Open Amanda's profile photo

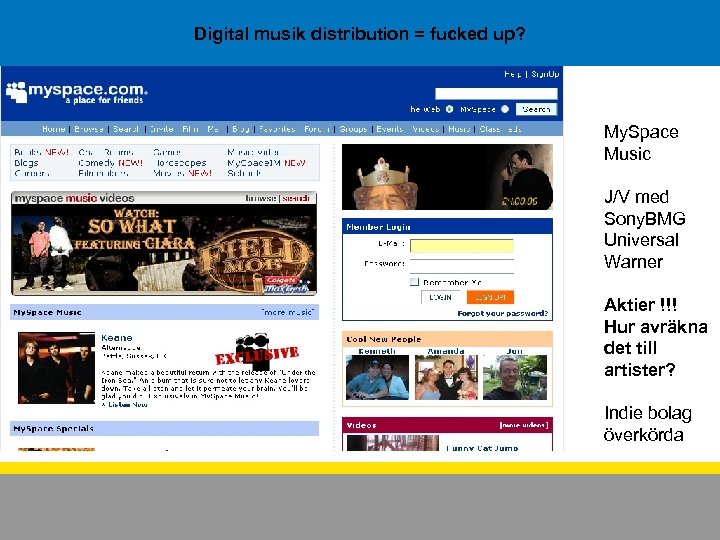446,377
